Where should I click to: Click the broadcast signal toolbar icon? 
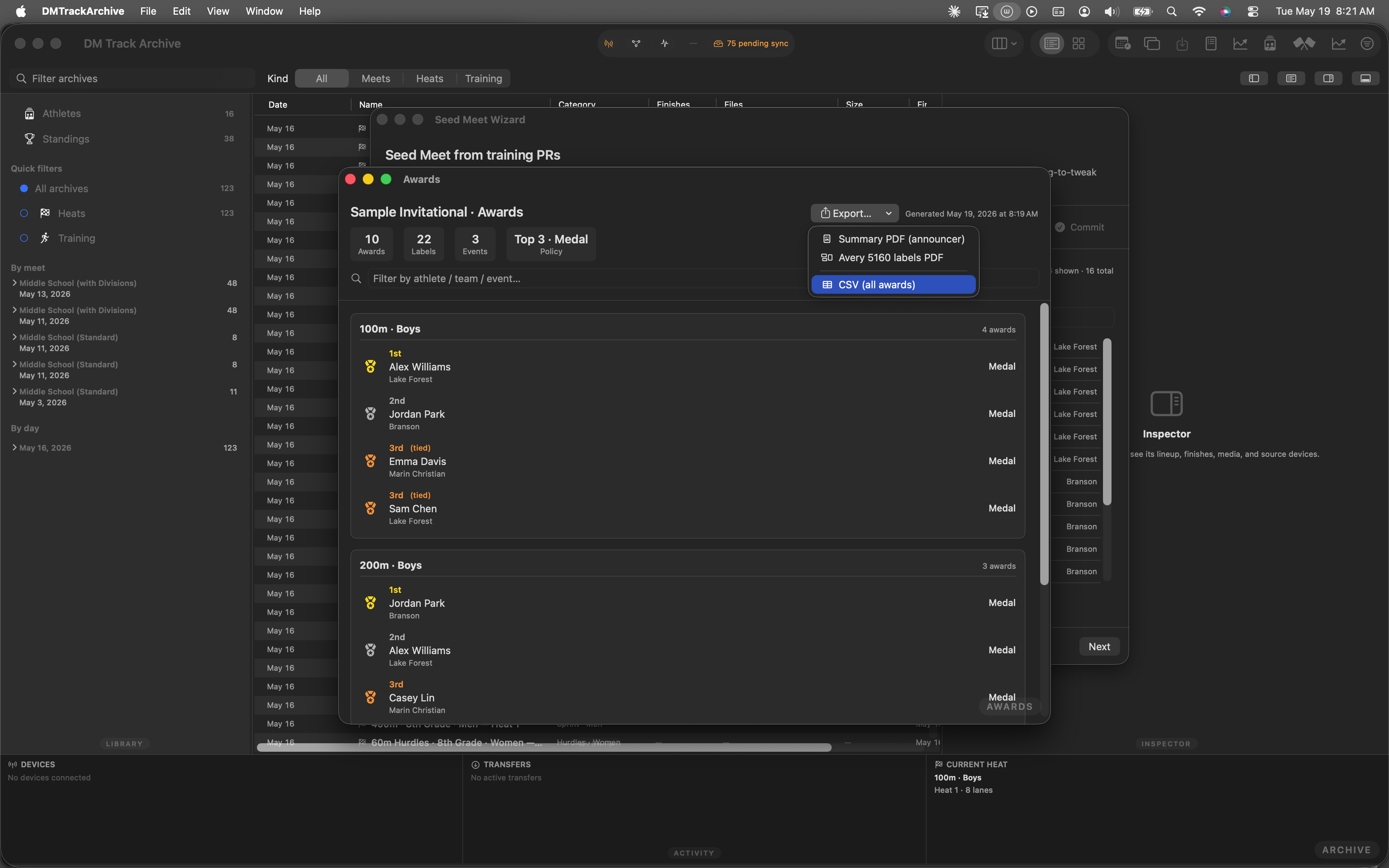[608, 44]
